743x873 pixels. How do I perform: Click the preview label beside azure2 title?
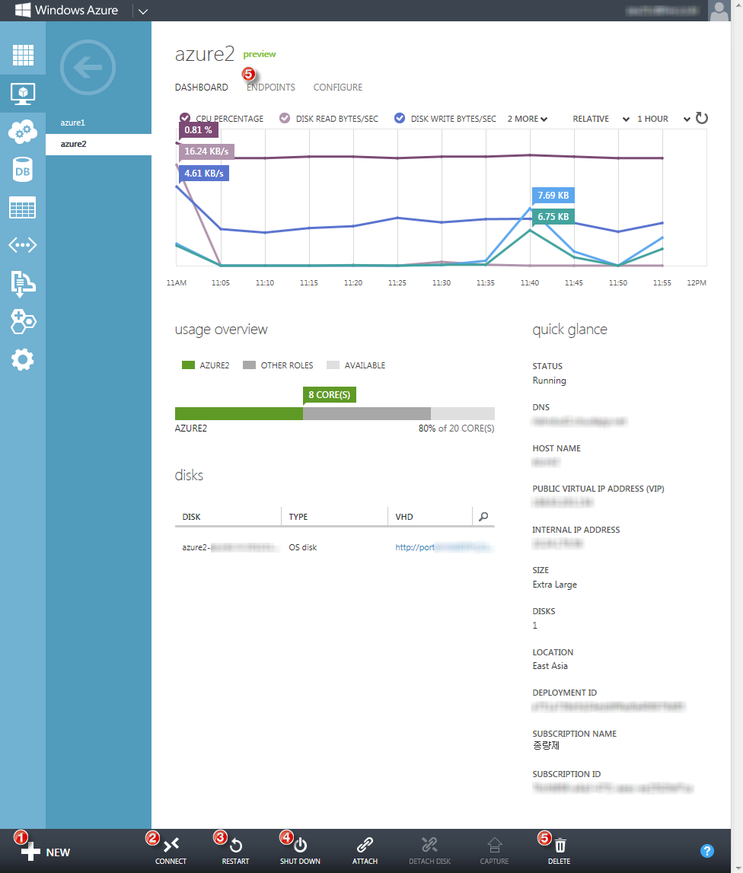259,54
